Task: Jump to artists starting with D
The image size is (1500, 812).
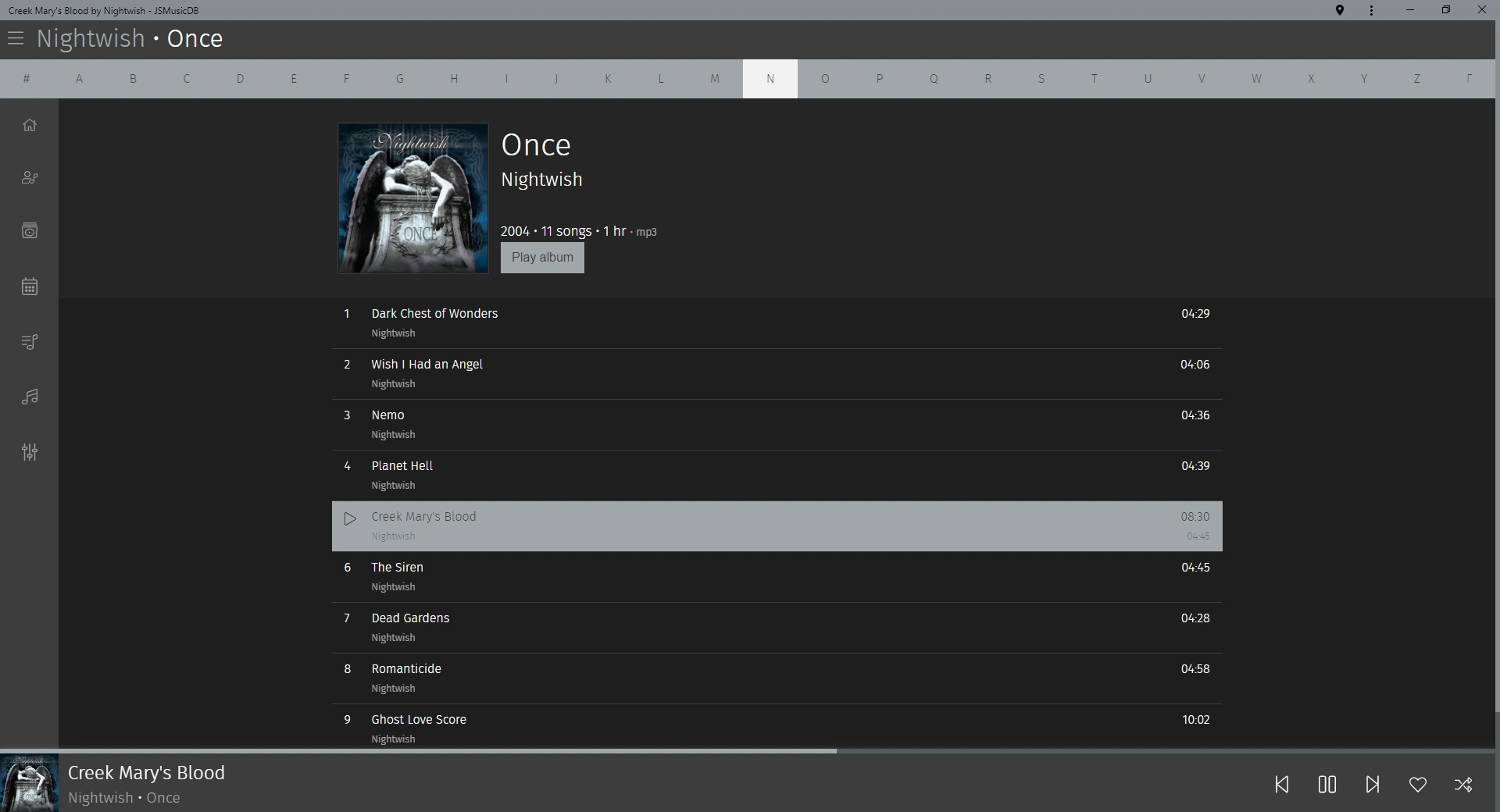Action: point(240,78)
